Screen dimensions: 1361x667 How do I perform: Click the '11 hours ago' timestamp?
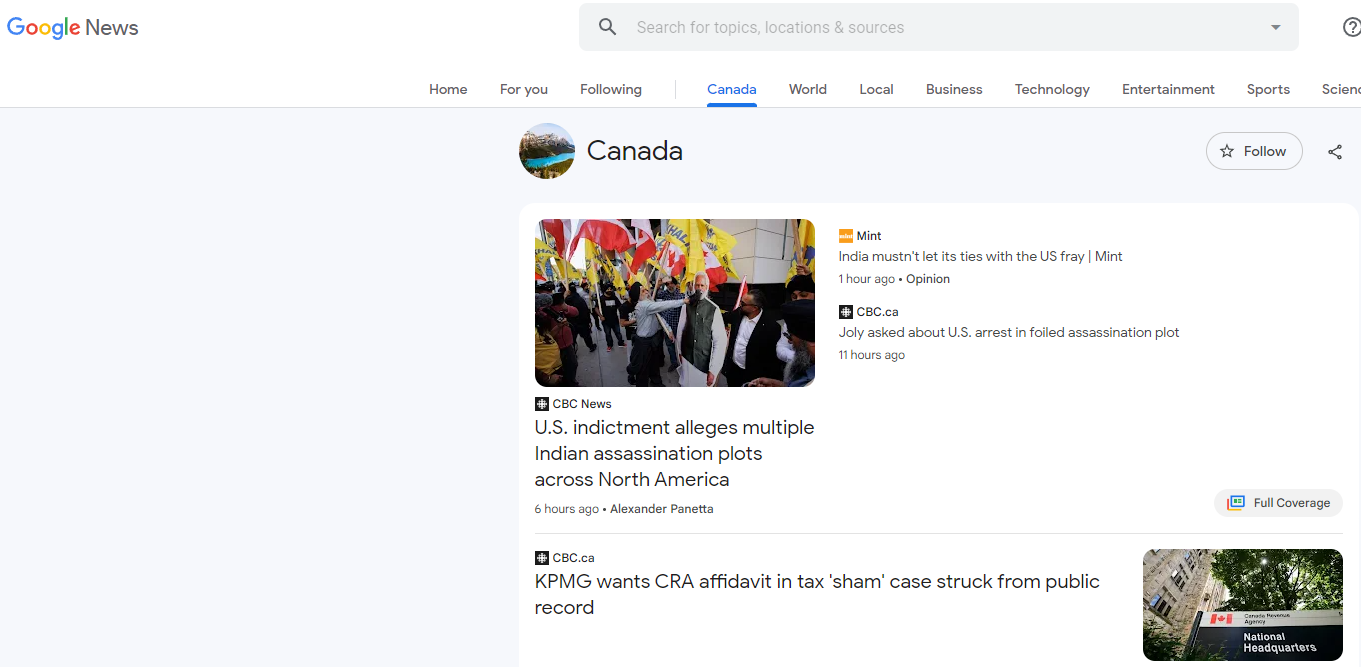872,355
